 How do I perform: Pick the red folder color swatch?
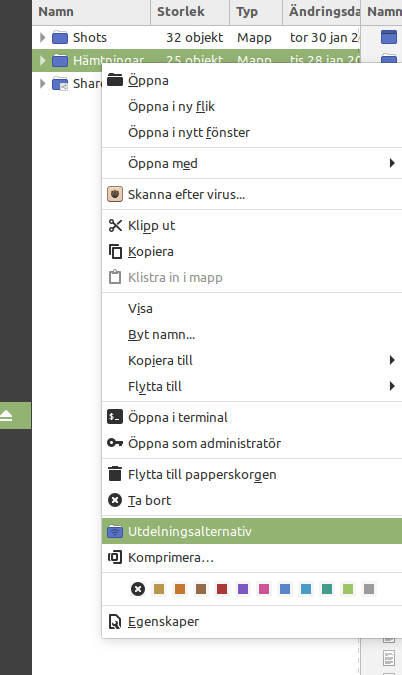click(x=222, y=588)
